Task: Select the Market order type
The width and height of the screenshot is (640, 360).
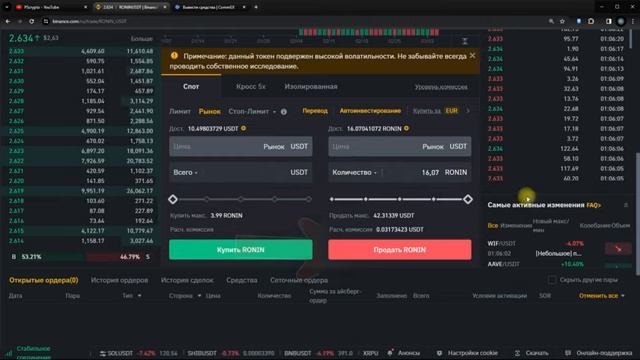Action: pyautogui.click(x=209, y=111)
